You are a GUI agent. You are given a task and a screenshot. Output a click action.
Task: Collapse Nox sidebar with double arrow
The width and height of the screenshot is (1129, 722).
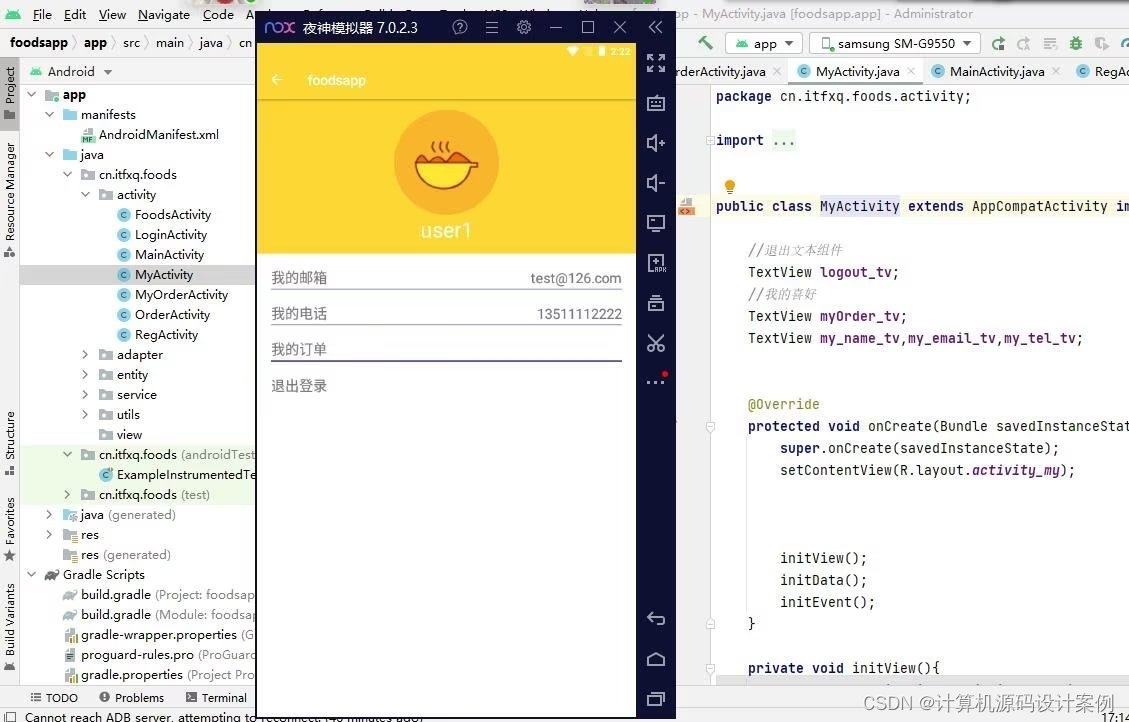tap(655, 27)
